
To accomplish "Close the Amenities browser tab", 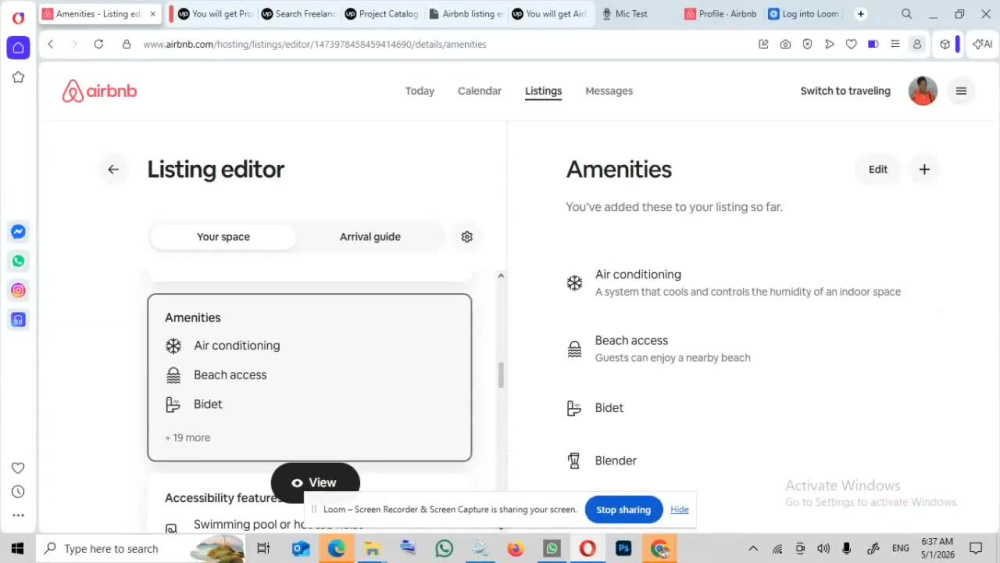I will tap(152, 13).
